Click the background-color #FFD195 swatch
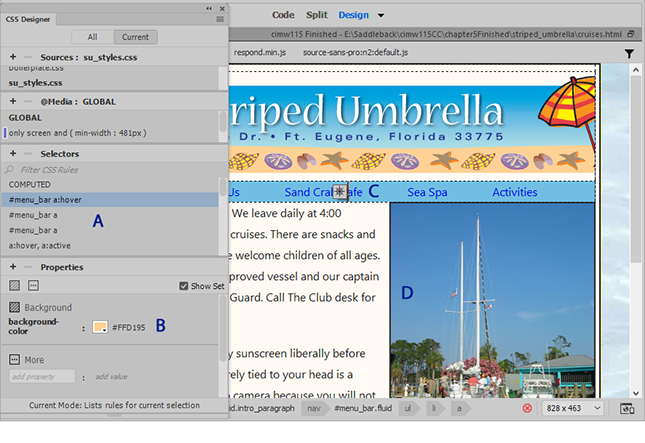 [100, 327]
